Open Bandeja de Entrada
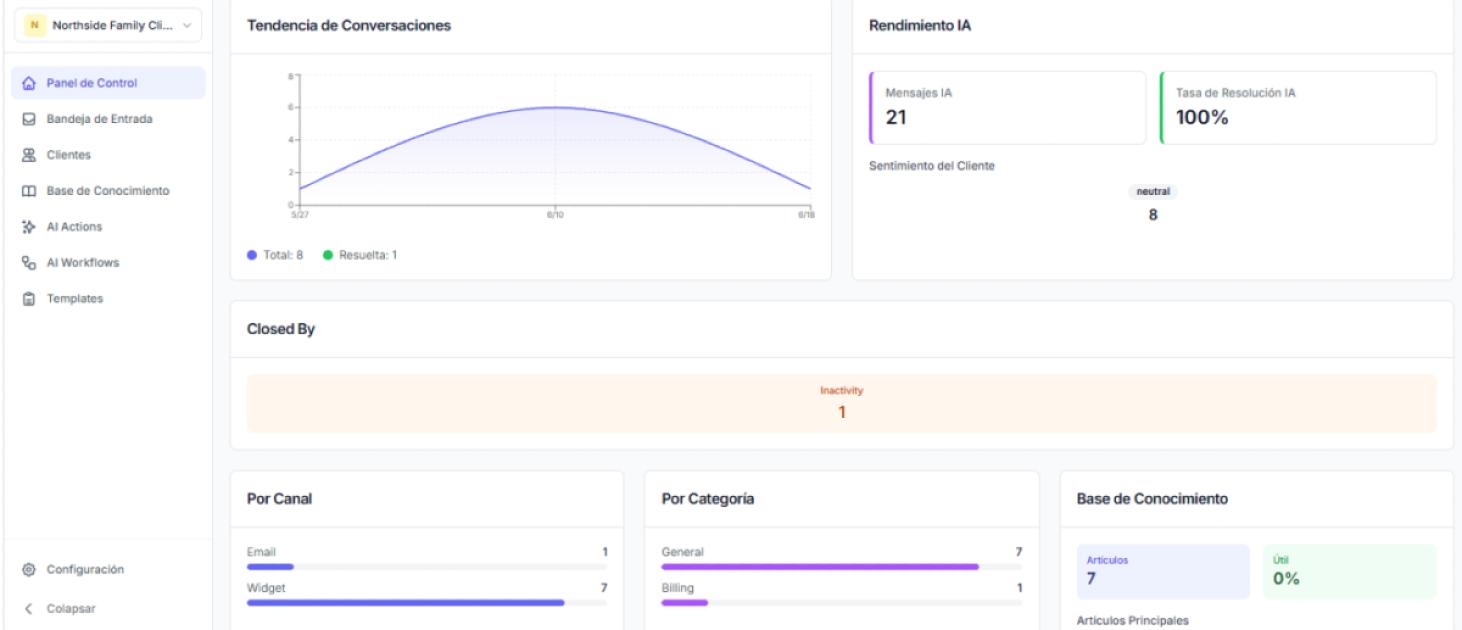Screen dimensions: 1462x630 point(107,119)
